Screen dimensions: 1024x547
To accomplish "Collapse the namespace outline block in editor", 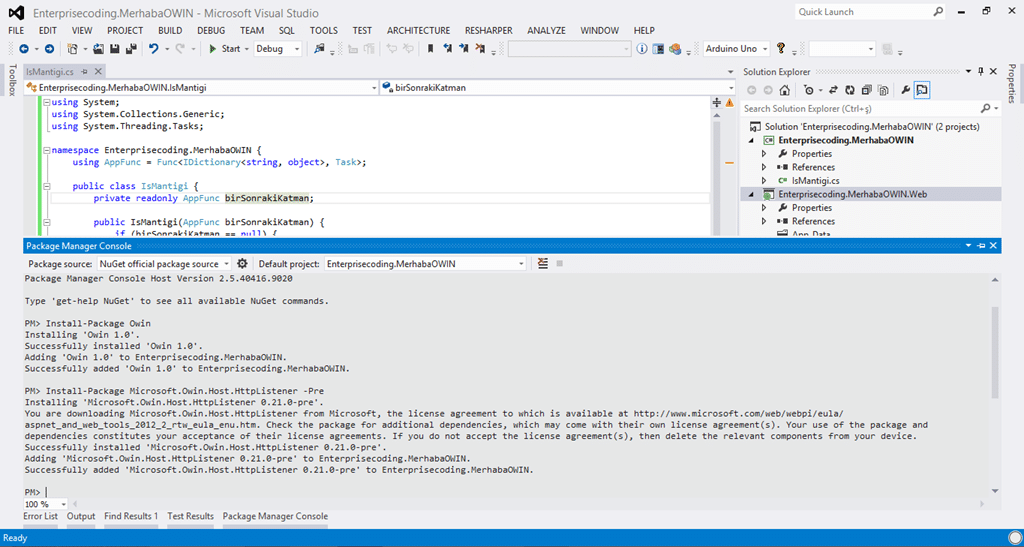I will click(46, 150).
